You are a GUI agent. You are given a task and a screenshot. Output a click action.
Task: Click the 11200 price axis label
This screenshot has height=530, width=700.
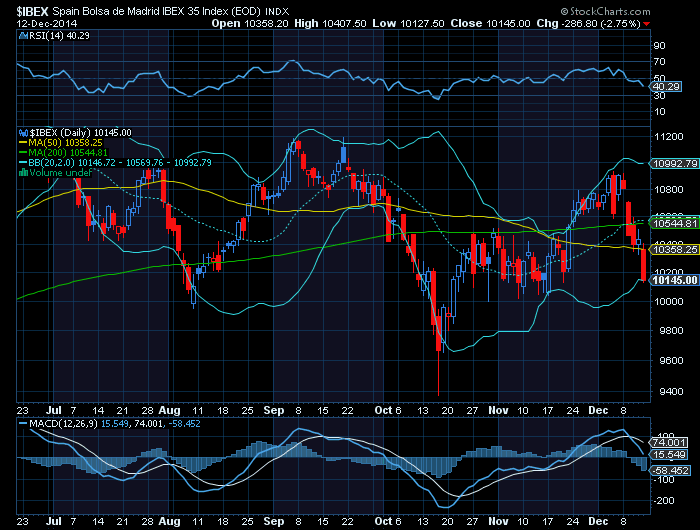[668, 137]
